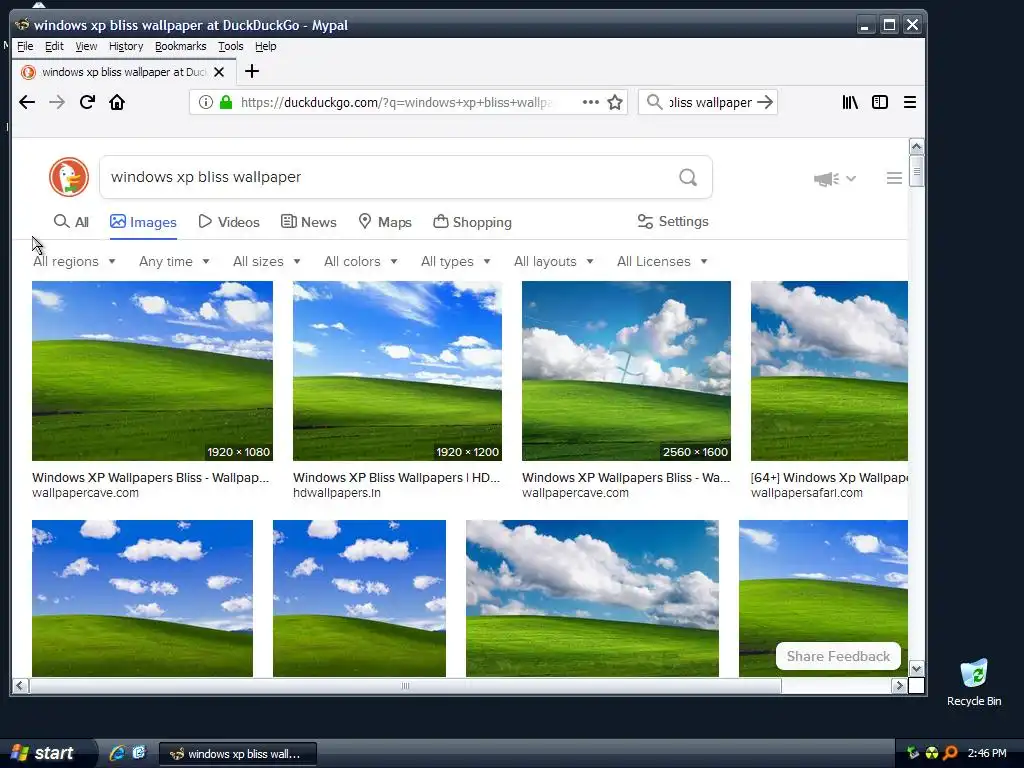Select the Recycle Bin desktop icon
Viewport: 1024px width, 768px height.
click(974, 682)
